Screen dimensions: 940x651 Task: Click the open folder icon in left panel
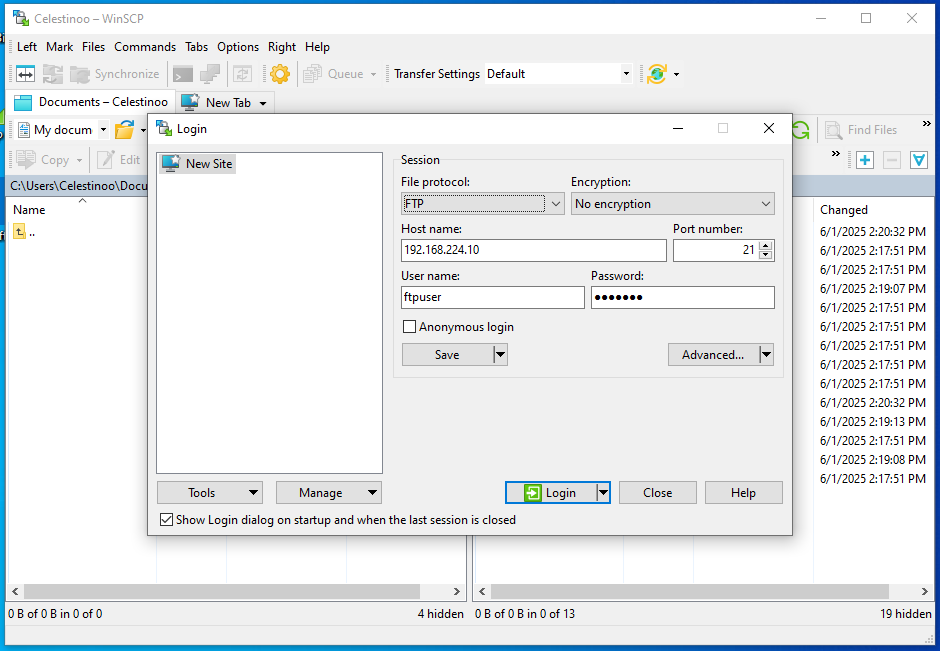pos(124,130)
